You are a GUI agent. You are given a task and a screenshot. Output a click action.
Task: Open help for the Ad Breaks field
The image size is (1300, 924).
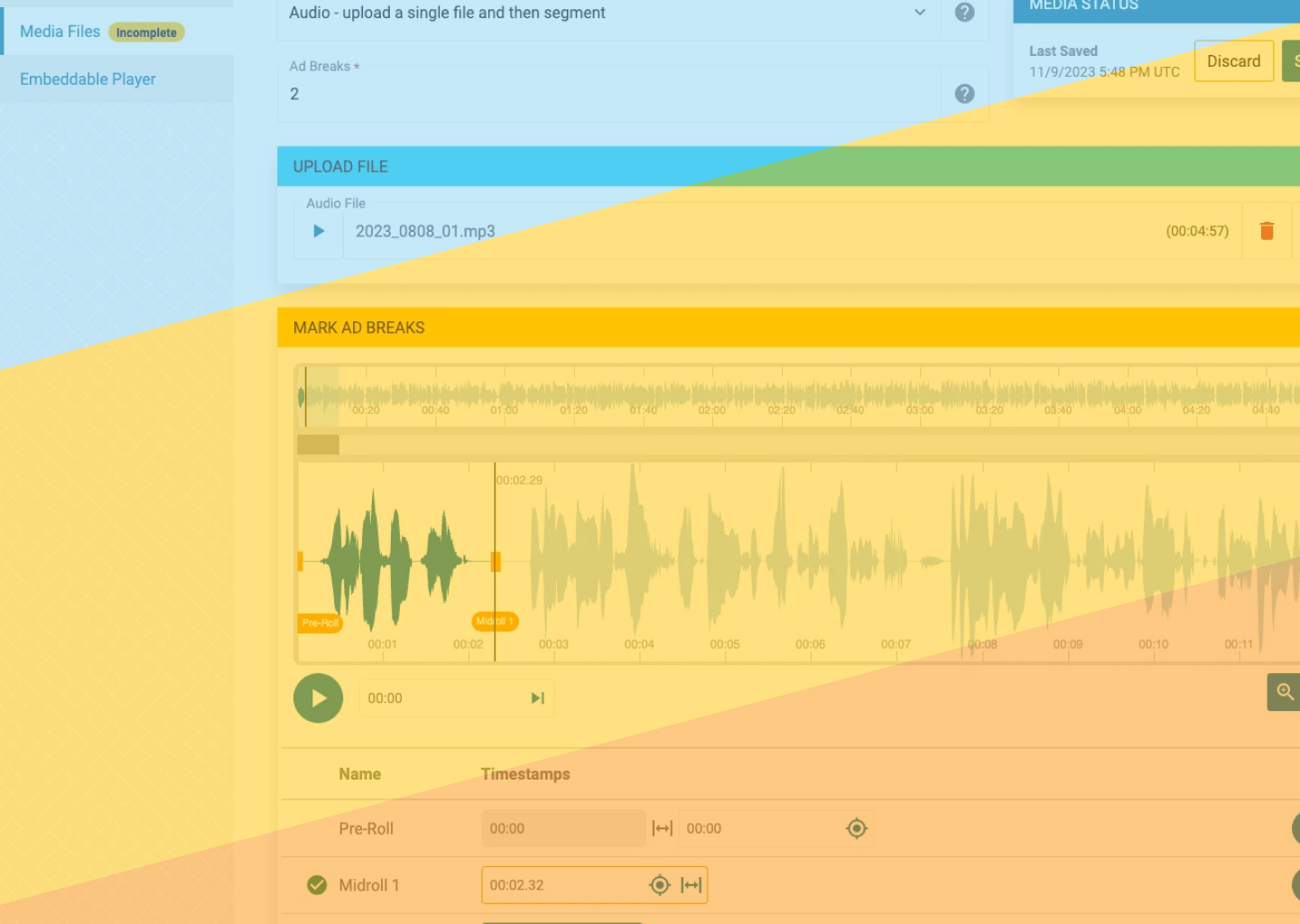point(964,94)
